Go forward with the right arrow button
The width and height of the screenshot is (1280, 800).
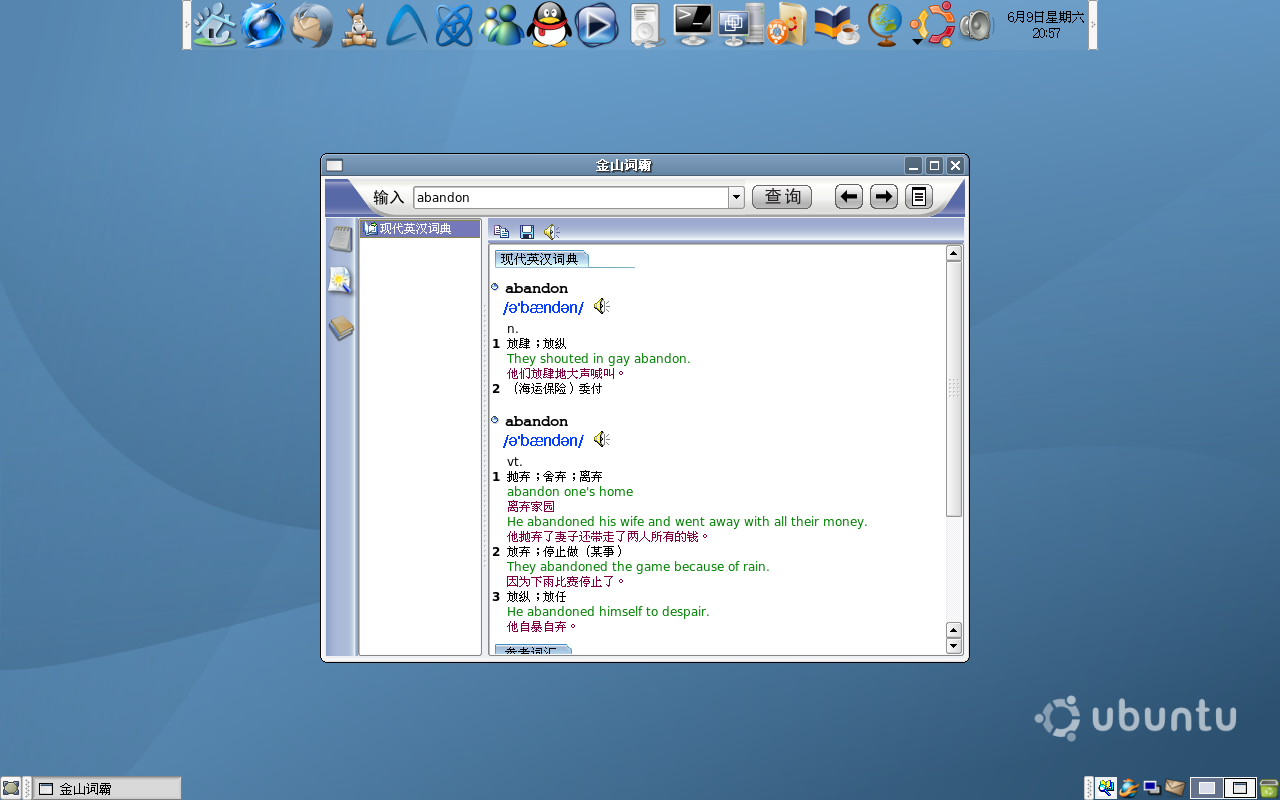click(884, 197)
